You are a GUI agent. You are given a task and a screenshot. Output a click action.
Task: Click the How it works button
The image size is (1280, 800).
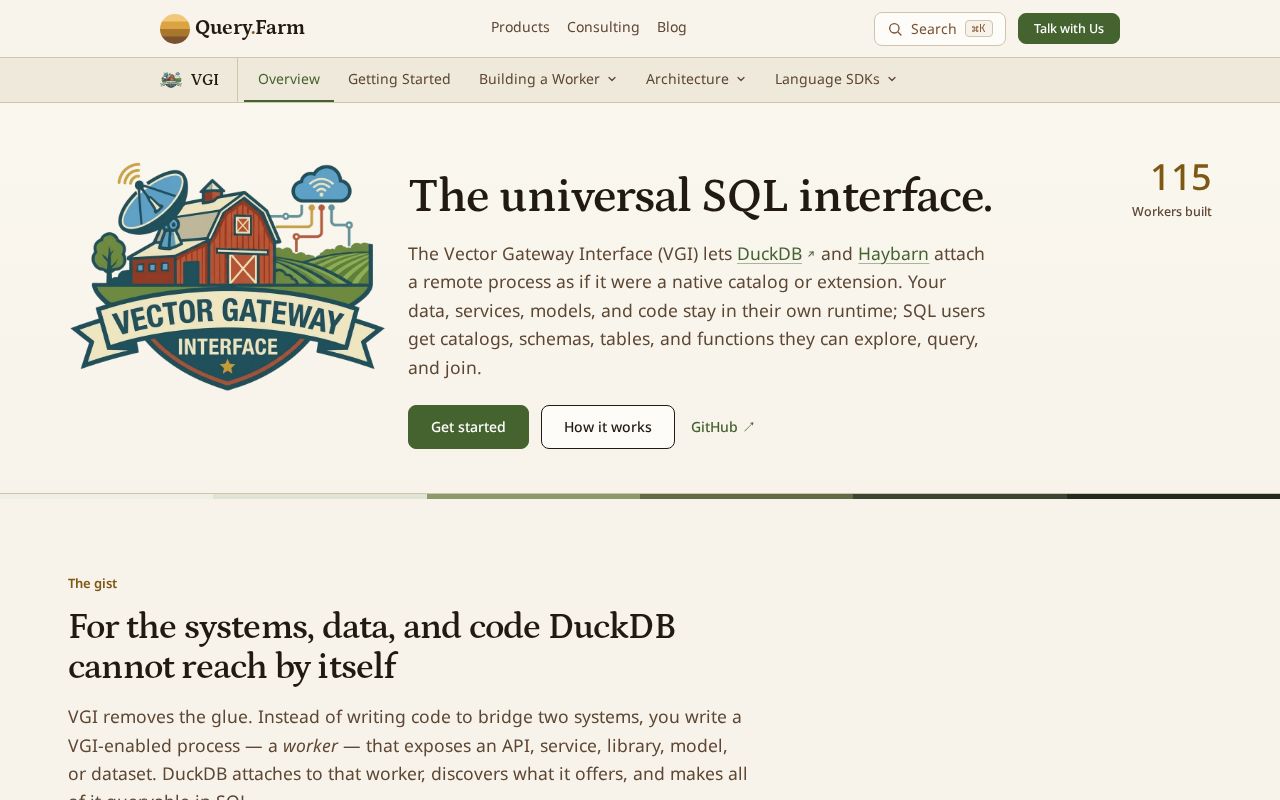coord(608,427)
